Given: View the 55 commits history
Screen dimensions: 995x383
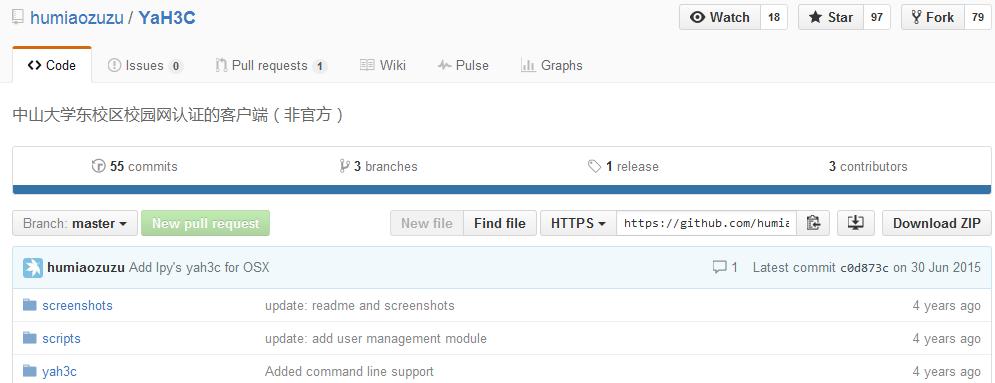Looking at the screenshot, I should (x=135, y=167).
